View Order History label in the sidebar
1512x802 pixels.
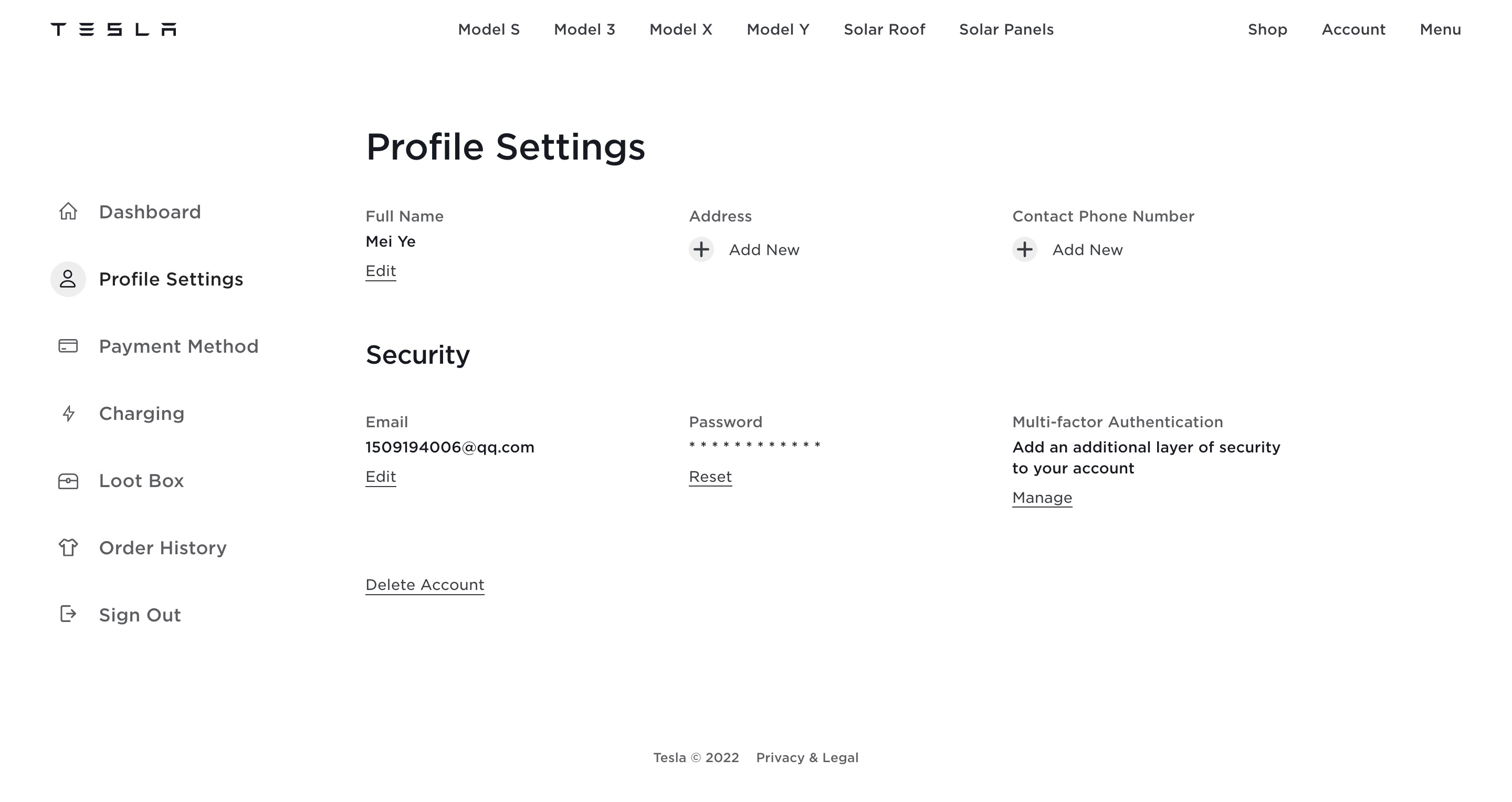163,548
